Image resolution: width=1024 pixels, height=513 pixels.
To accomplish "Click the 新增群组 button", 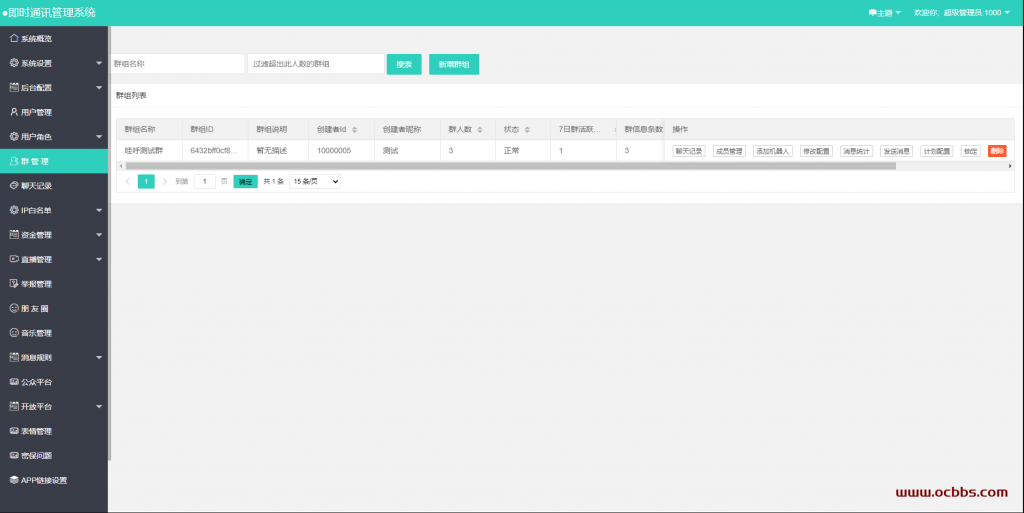I will [x=454, y=64].
